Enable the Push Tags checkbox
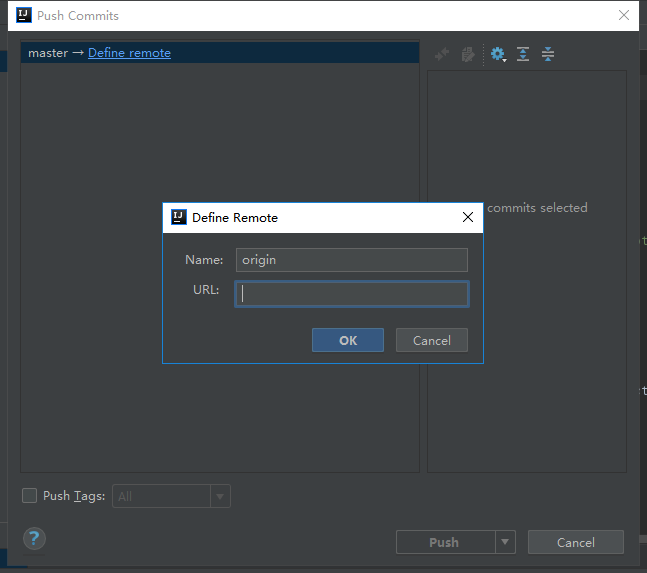 pyautogui.click(x=29, y=495)
